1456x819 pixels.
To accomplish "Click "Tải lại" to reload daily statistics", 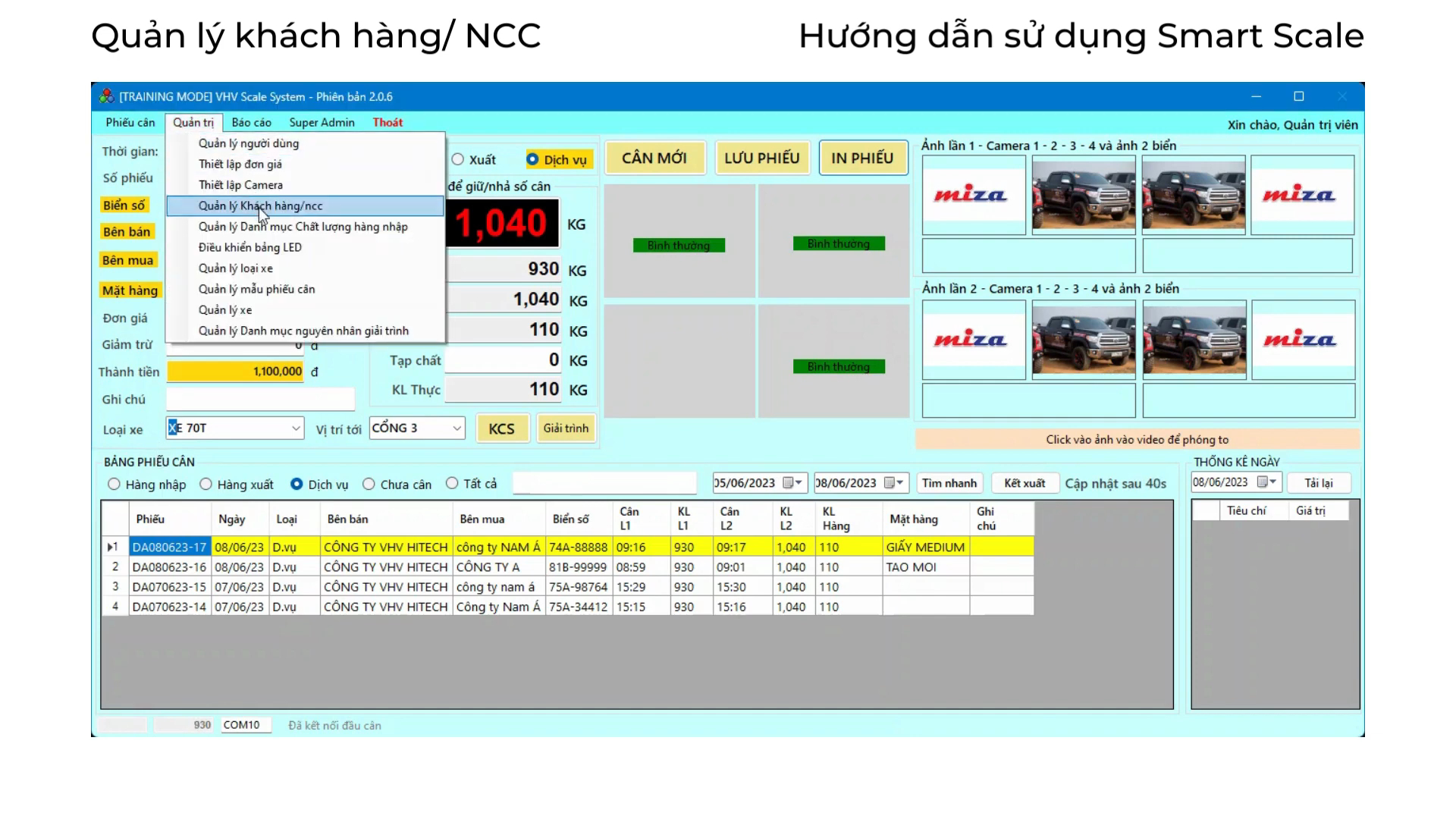I will [1319, 482].
